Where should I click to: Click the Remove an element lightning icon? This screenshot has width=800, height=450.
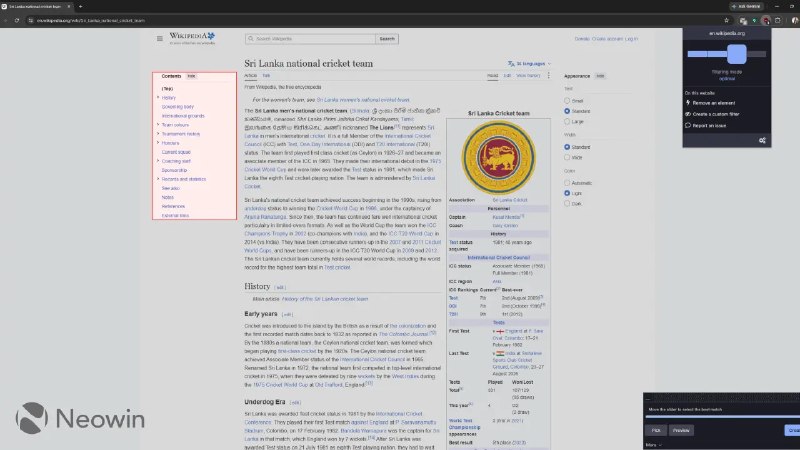click(688, 103)
